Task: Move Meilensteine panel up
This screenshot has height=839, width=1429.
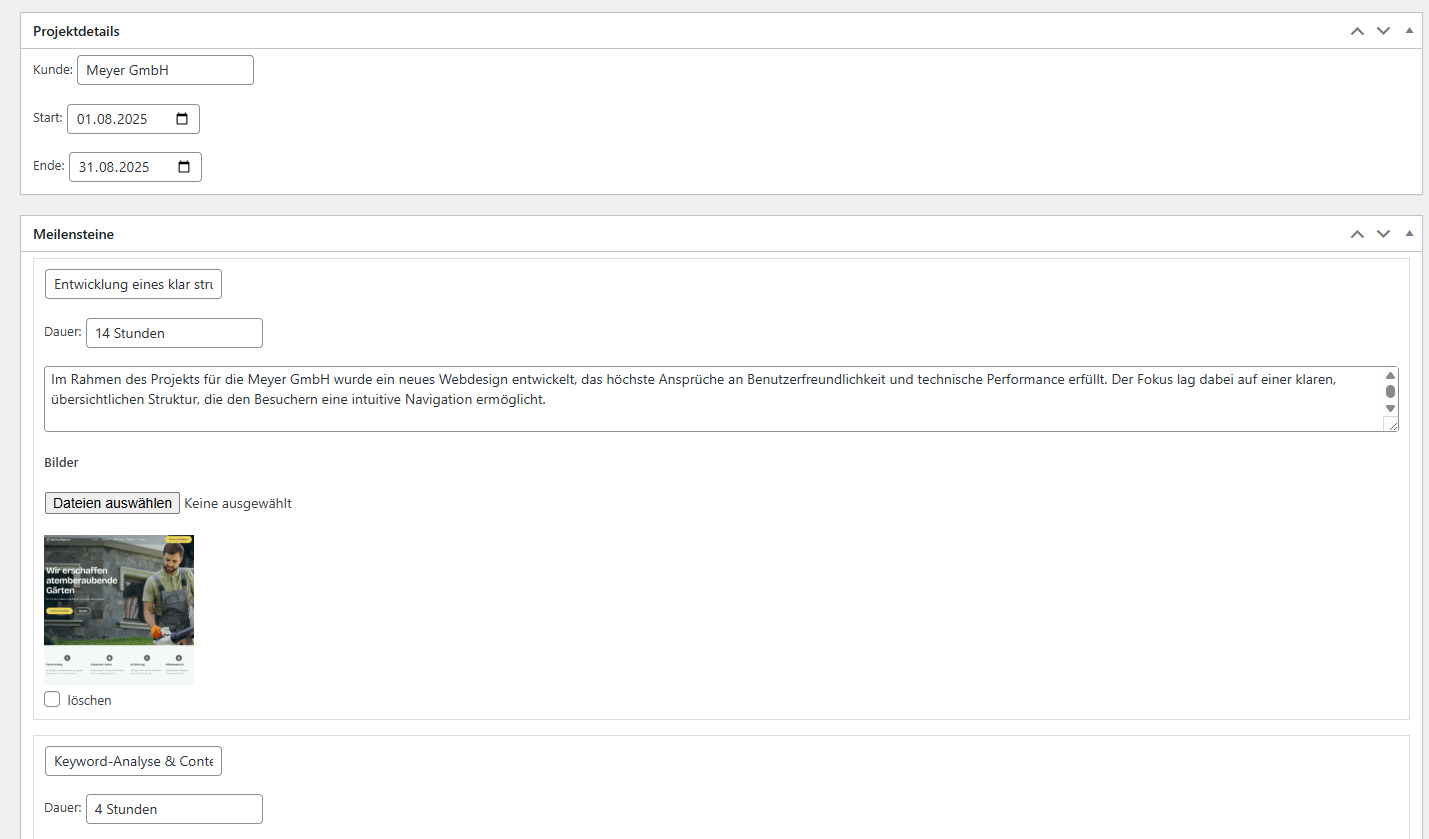Action: click(x=1357, y=234)
